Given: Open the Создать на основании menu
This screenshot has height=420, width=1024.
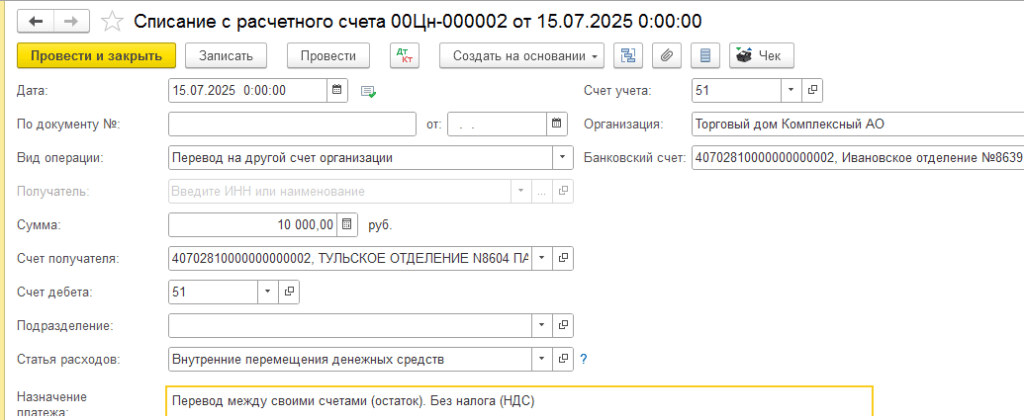Looking at the screenshot, I should click(523, 56).
